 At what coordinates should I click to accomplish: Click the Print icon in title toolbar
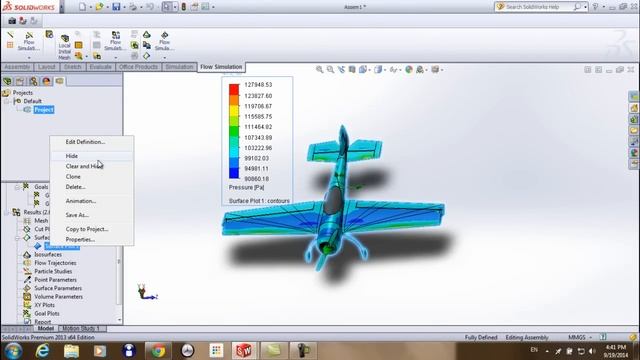coord(133,7)
